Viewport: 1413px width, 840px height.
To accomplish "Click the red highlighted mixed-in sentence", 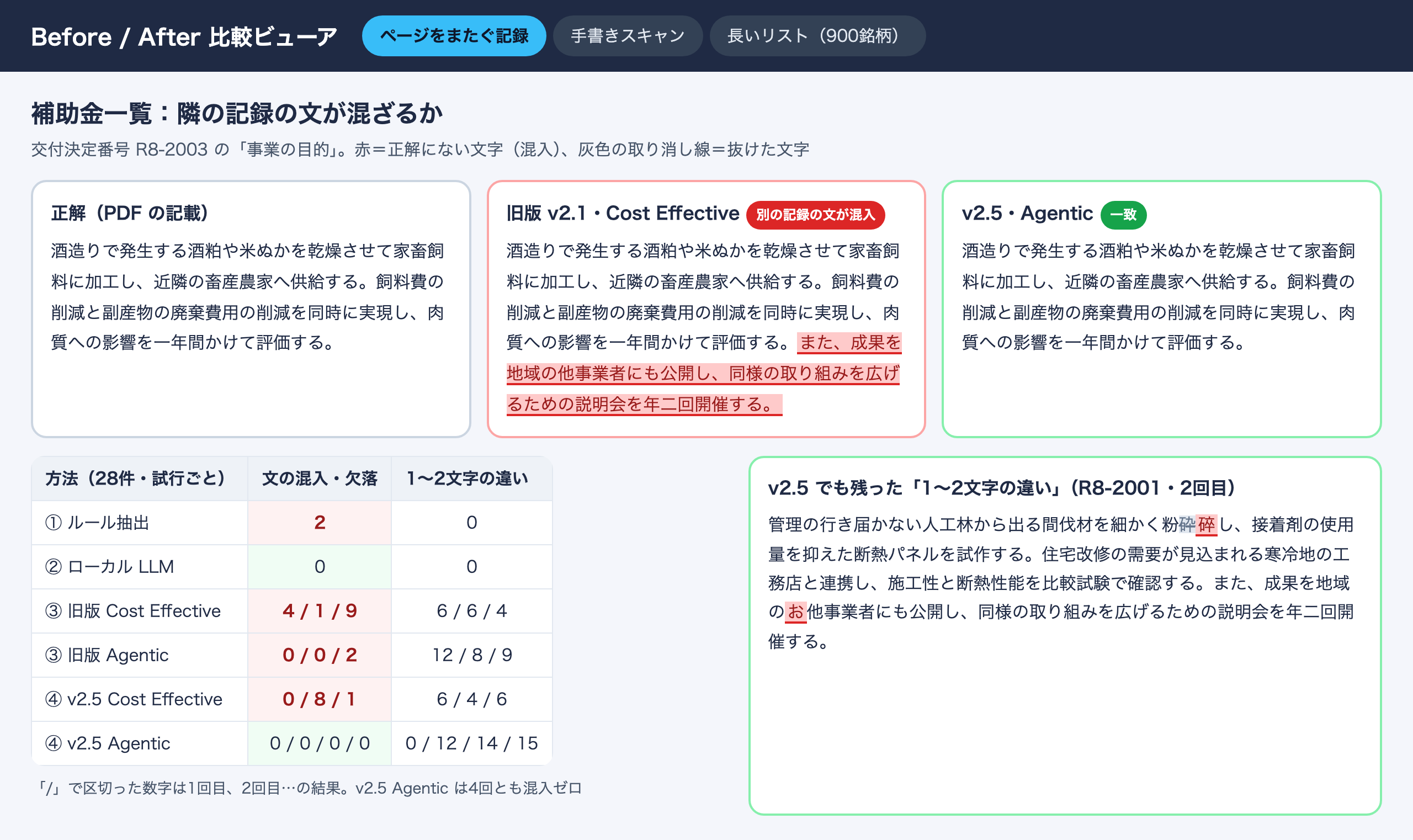I will [703, 374].
